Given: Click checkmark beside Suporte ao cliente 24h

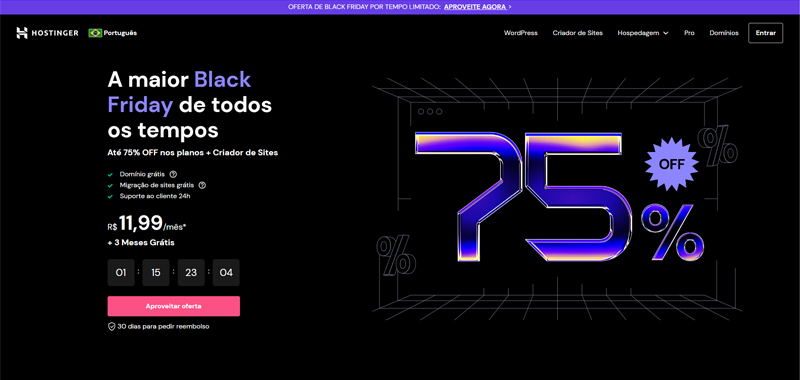Looking at the screenshot, I should pyautogui.click(x=110, y=196).
